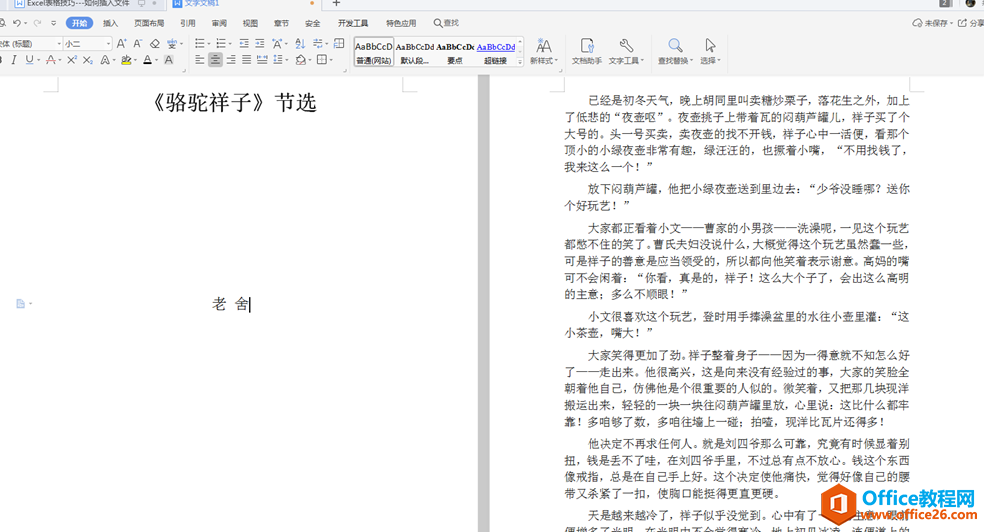Apply the 默认段落 style

click(x=414, y=52)
